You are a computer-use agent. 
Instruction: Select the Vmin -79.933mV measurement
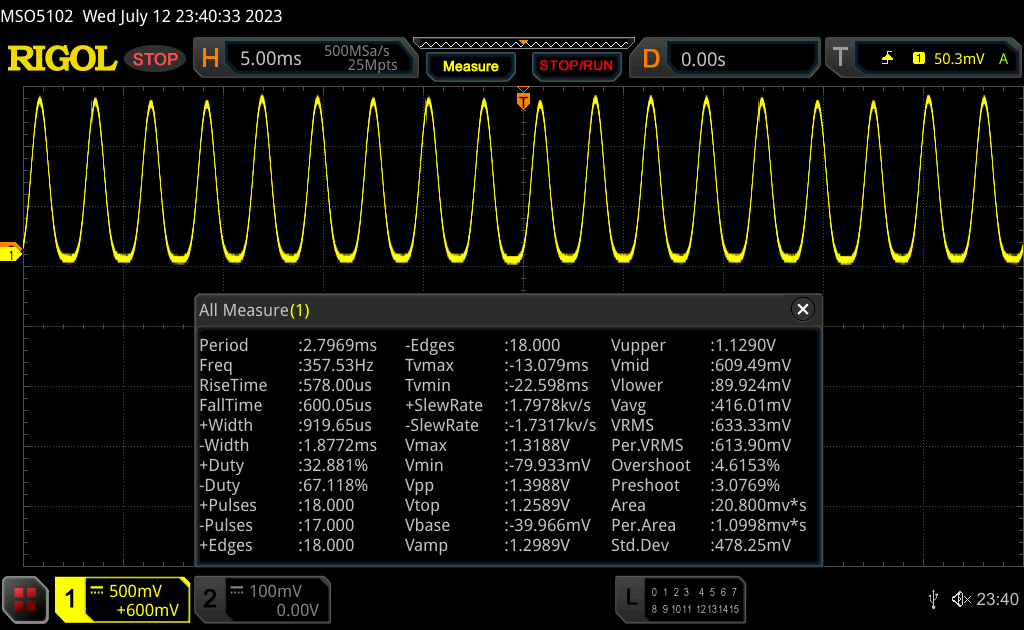[498, 465]
